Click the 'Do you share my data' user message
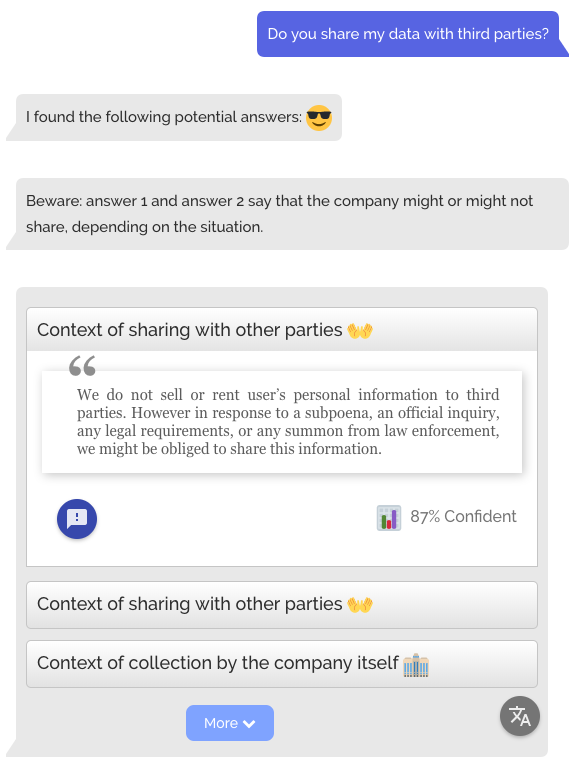The height and width of the screenshot is (767, 579). (x=408, y=34)
